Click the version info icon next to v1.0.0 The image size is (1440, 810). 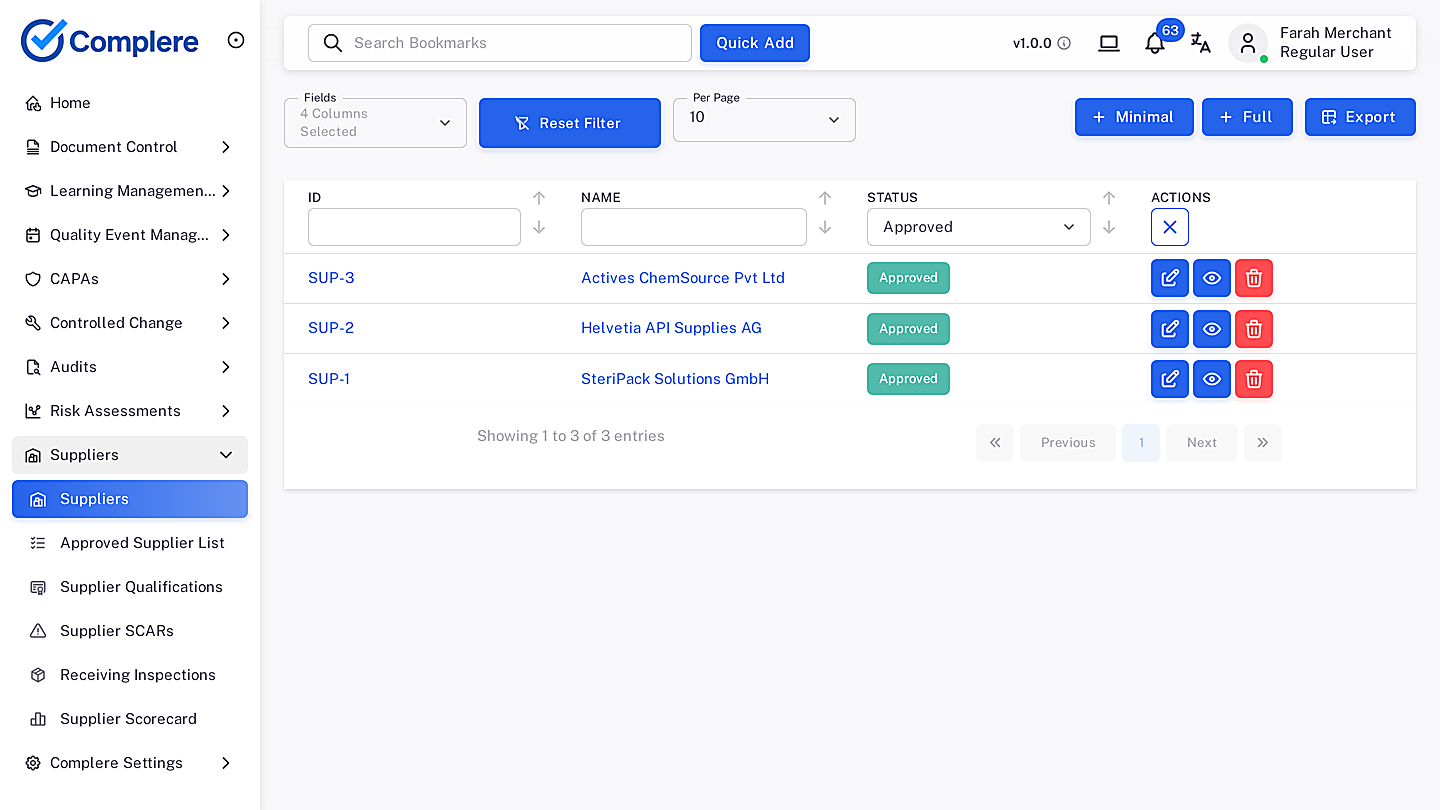[1064, 43]
